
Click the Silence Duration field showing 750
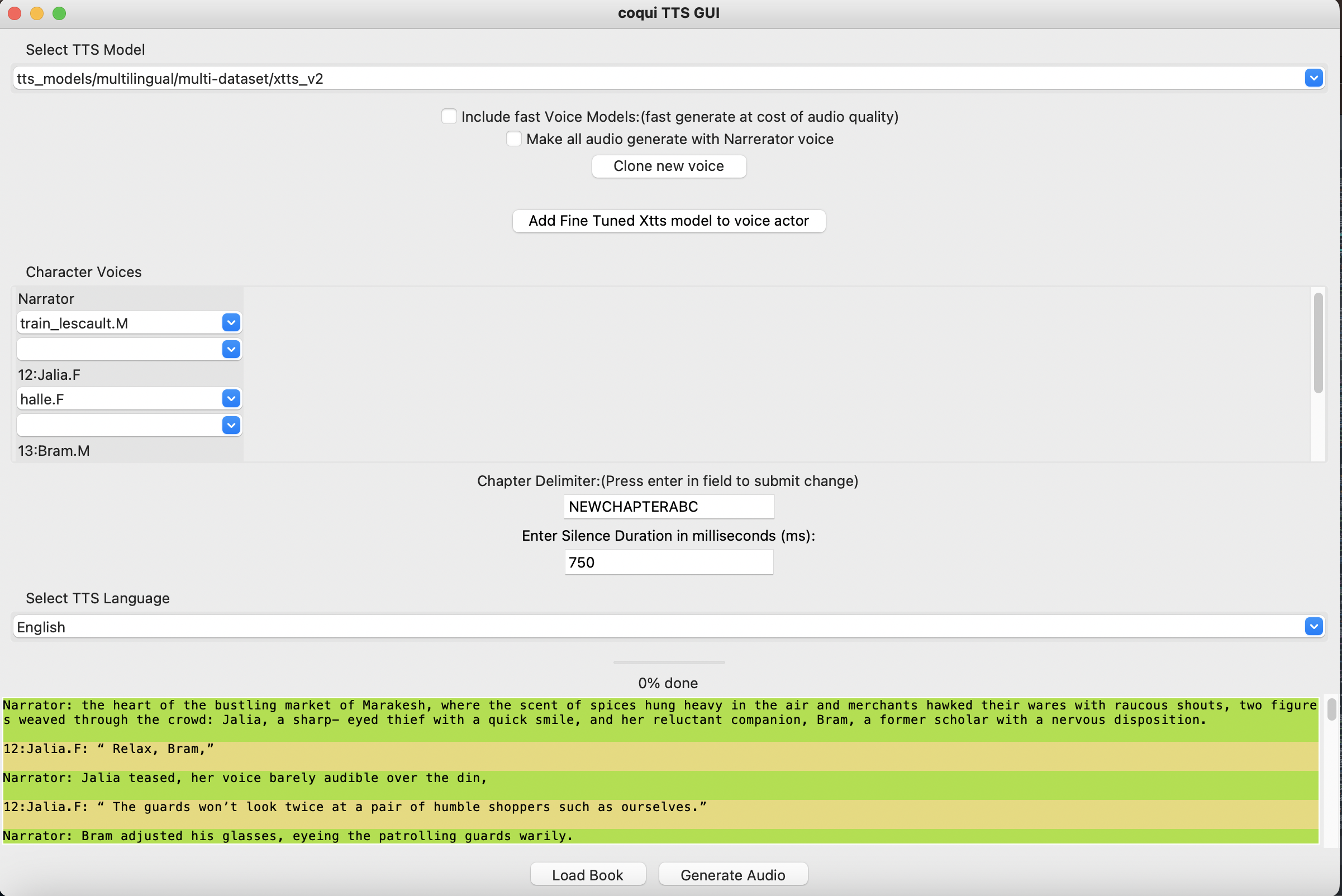coord(668,563)
